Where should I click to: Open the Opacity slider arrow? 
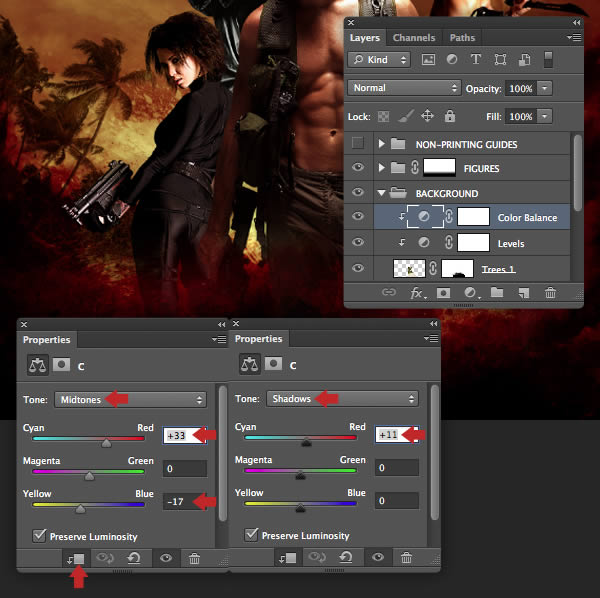click(x=545, y=88)
